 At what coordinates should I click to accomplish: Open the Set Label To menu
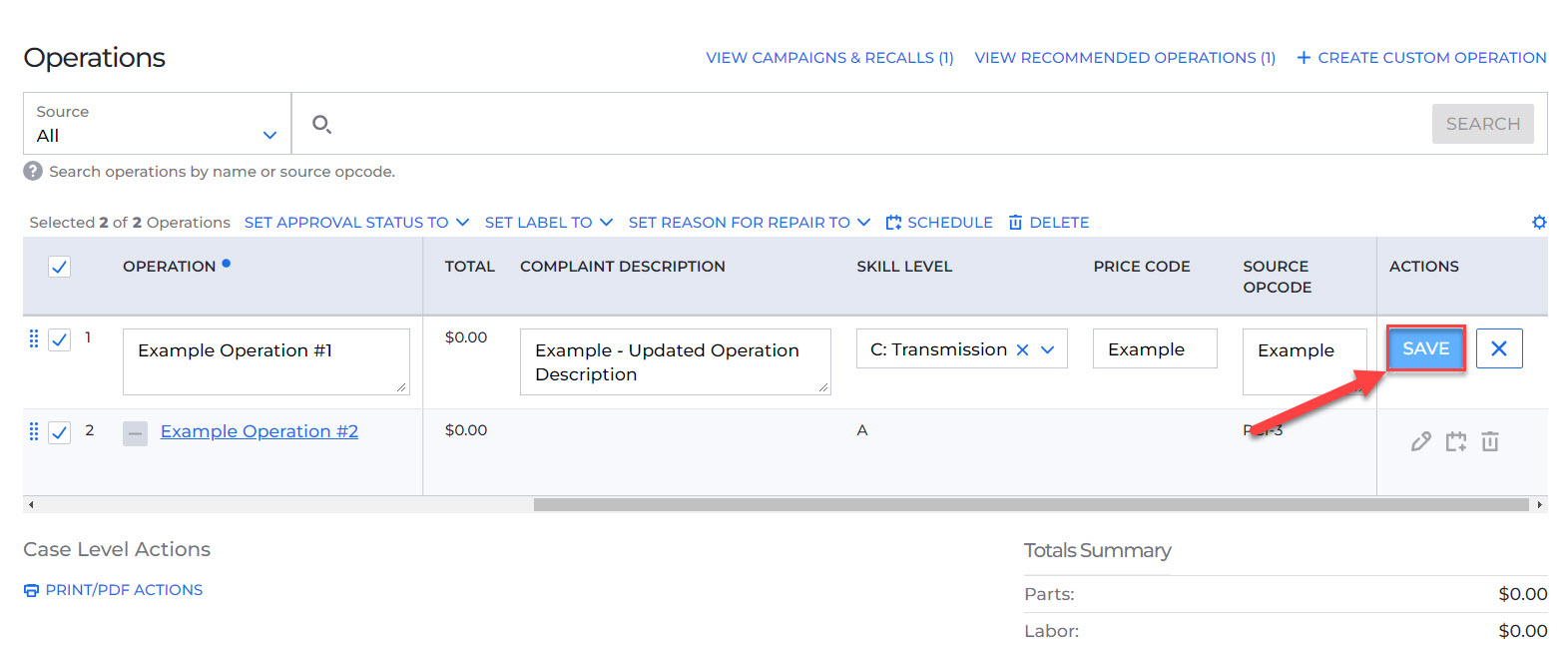[548, 222]
